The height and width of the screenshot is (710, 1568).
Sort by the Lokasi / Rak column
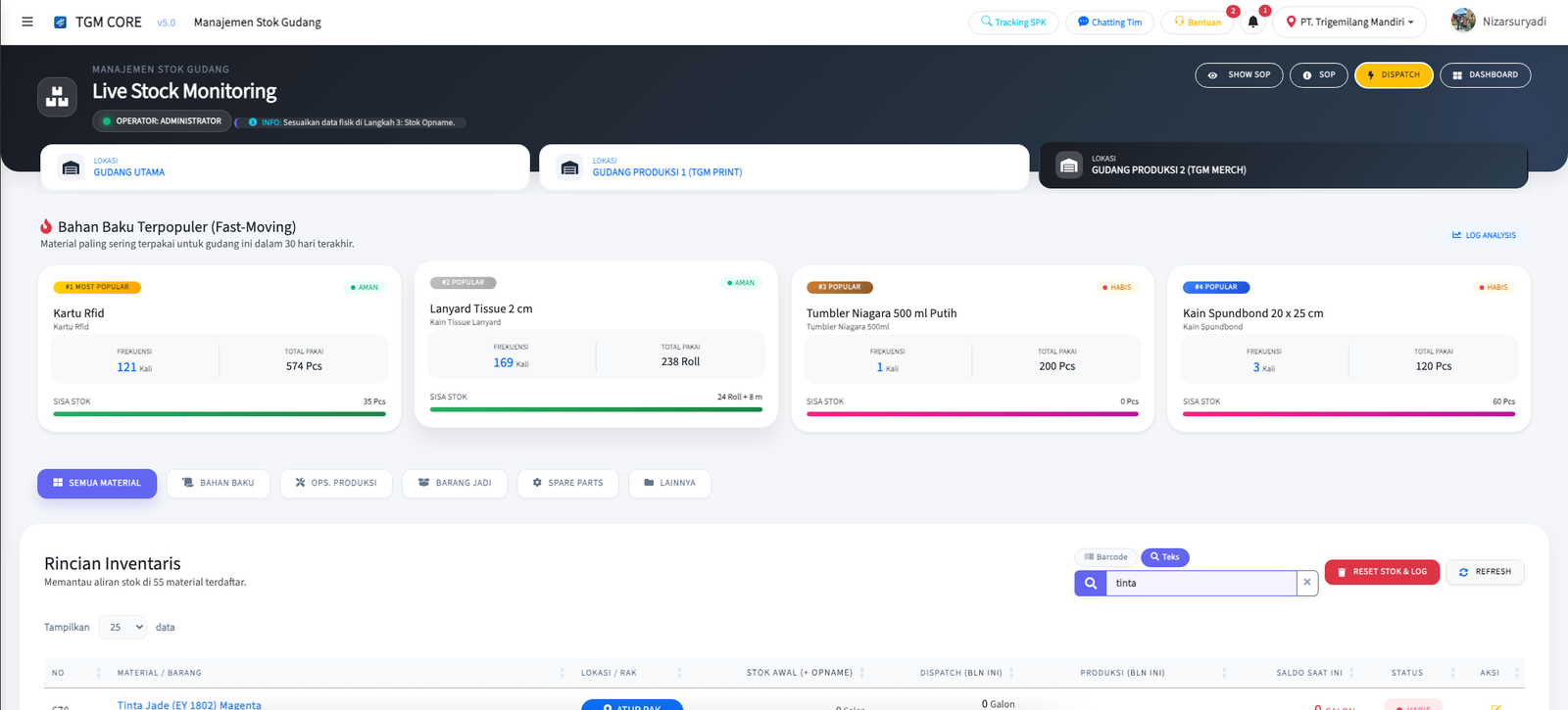tap(679, 673)
